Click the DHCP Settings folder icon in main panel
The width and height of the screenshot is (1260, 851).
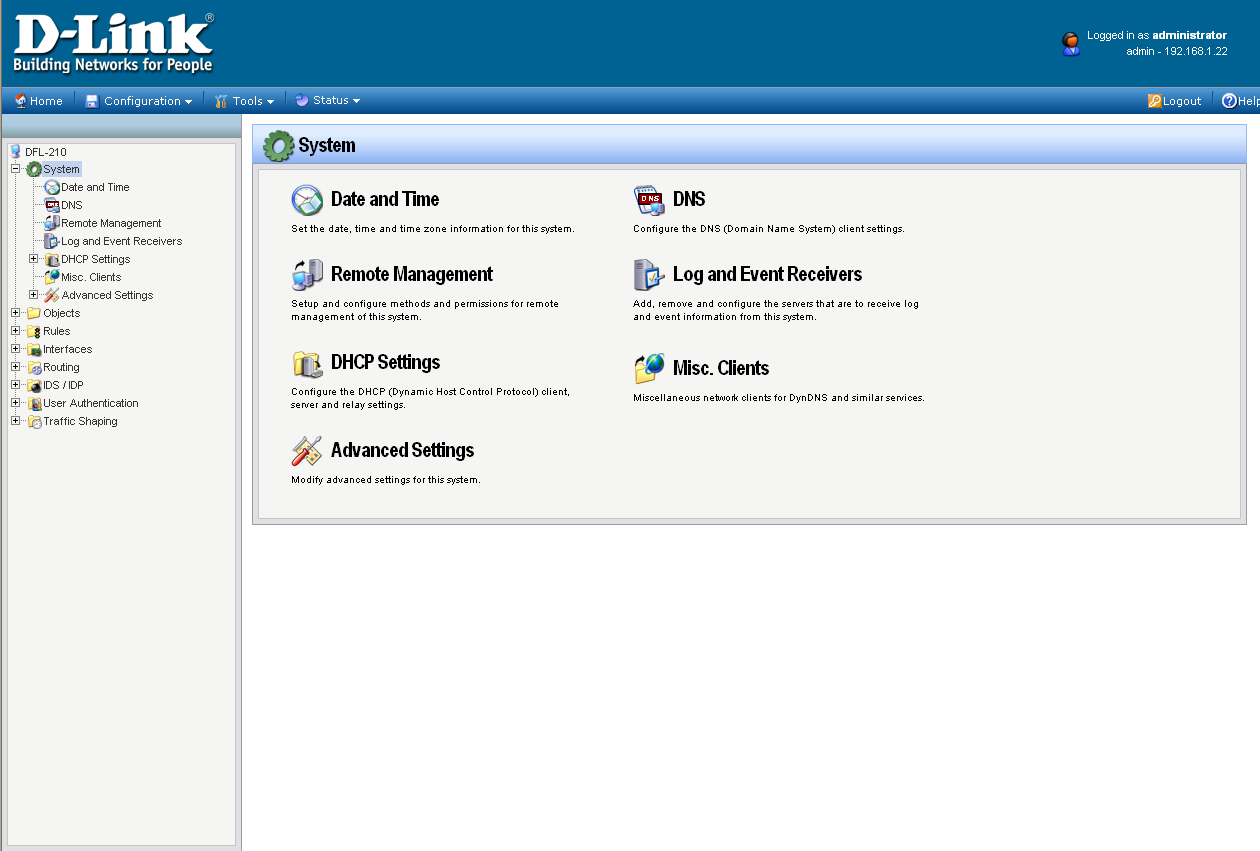coord(307,363)
